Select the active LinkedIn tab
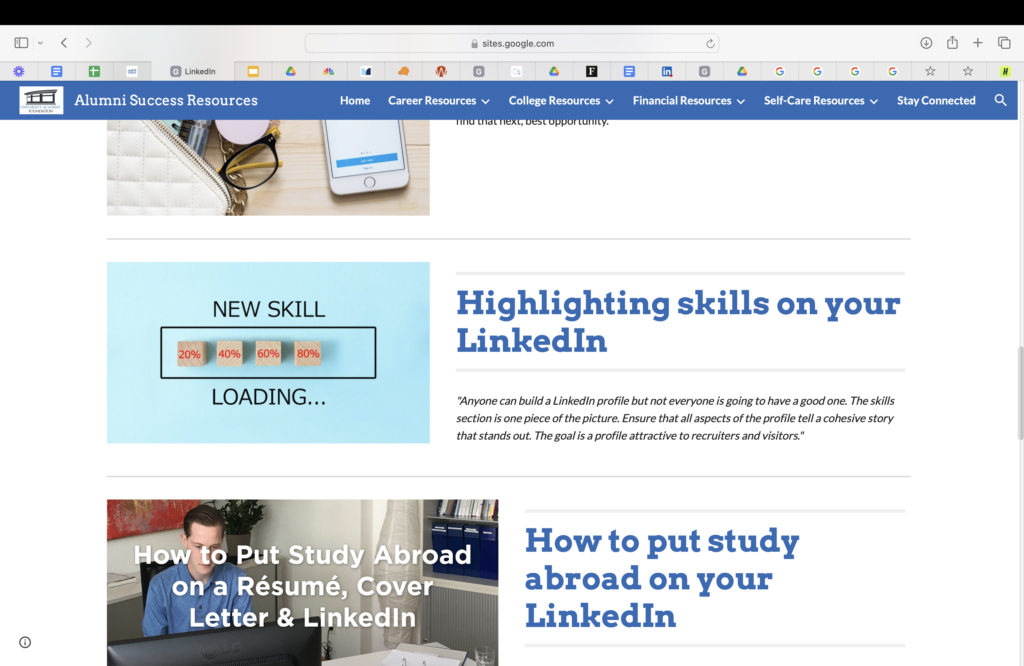This screenshot has width=1024, height=666. pyautogui.click(x=193, y=71)
